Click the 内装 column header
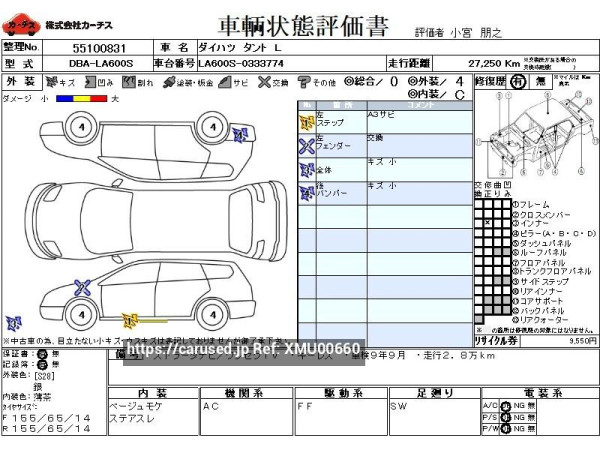Screen dimensions: 600x450 tap(153, 393)
